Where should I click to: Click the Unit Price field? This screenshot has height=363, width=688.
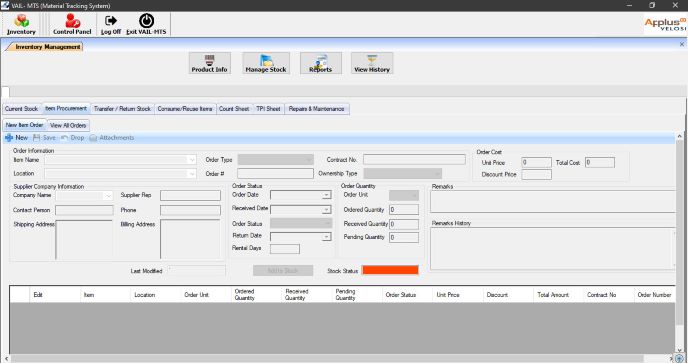tap(536, 162)
